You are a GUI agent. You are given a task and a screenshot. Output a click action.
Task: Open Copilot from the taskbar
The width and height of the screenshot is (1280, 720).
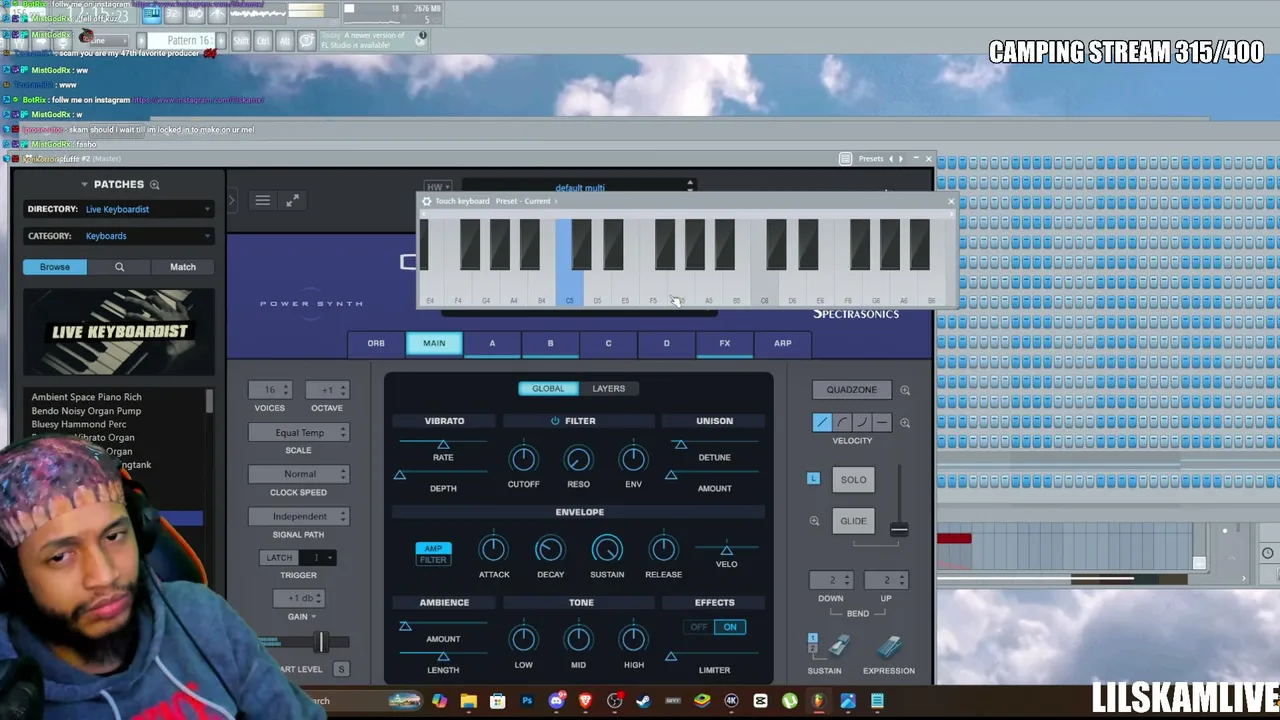pos(439,701)
